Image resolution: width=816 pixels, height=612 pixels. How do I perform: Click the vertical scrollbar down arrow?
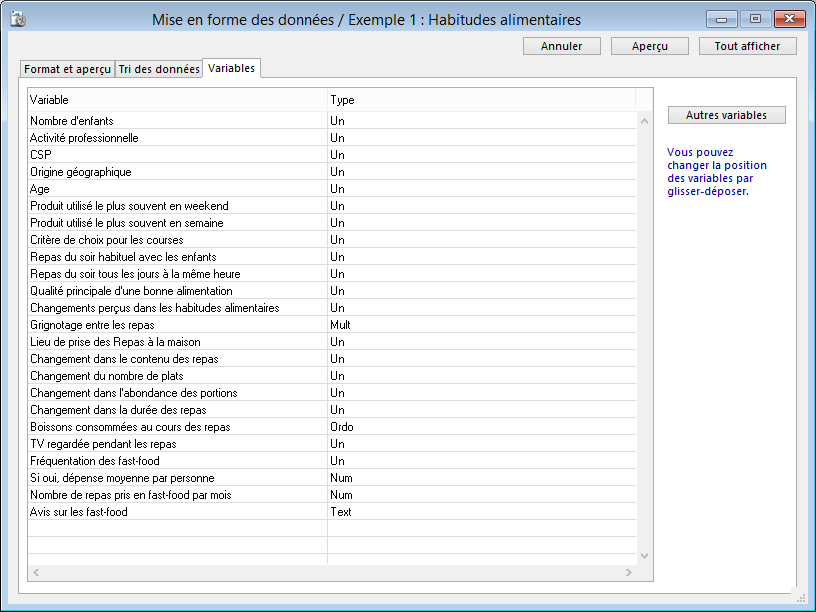click(644, 556)
